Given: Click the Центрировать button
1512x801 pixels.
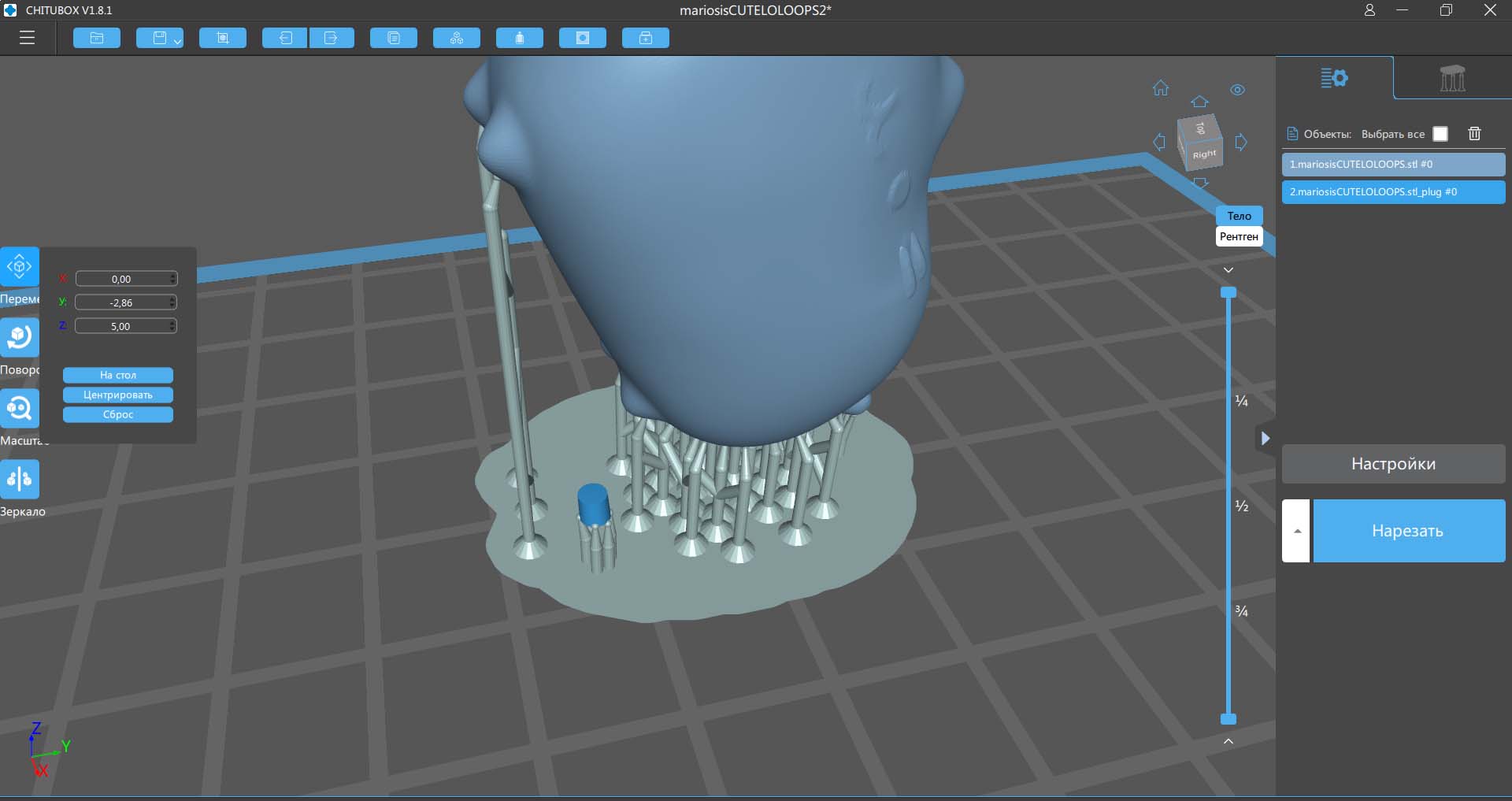Looking at the screenshot, I should click(x=118, y=395).
